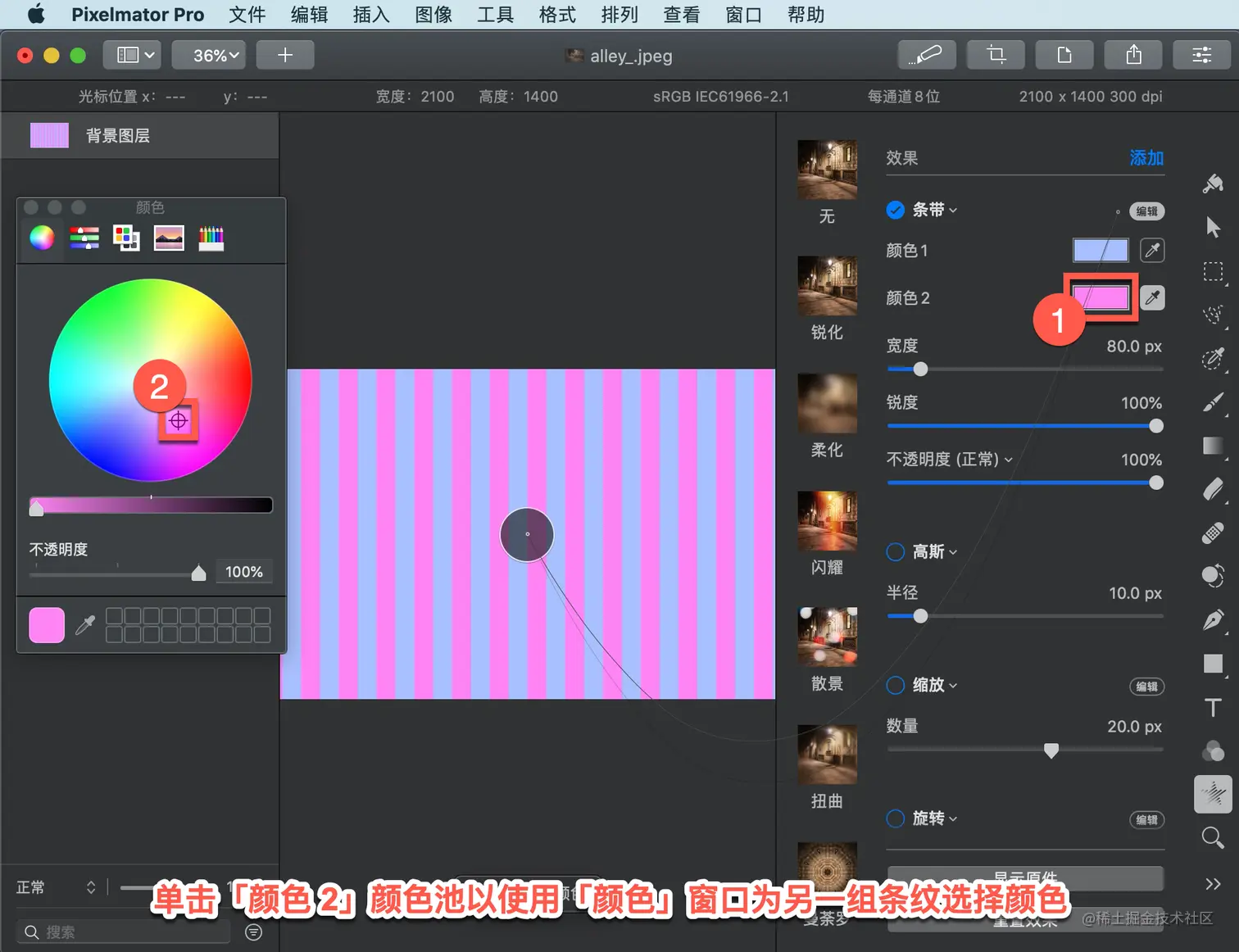Select the Paint bucket fill tool
The image size is (1239, 952).
pos(1213,184)
